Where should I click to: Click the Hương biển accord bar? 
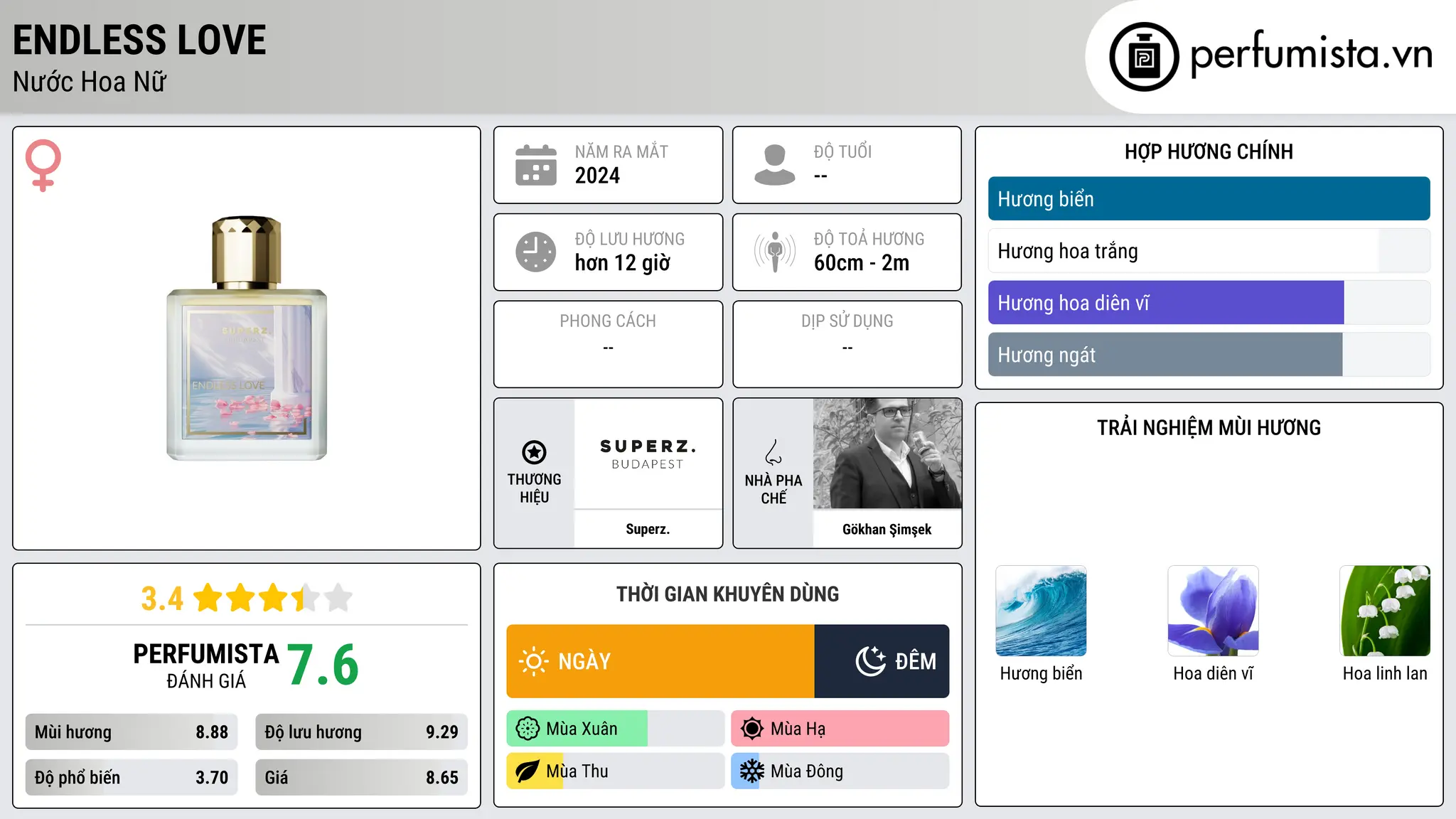1209,198
